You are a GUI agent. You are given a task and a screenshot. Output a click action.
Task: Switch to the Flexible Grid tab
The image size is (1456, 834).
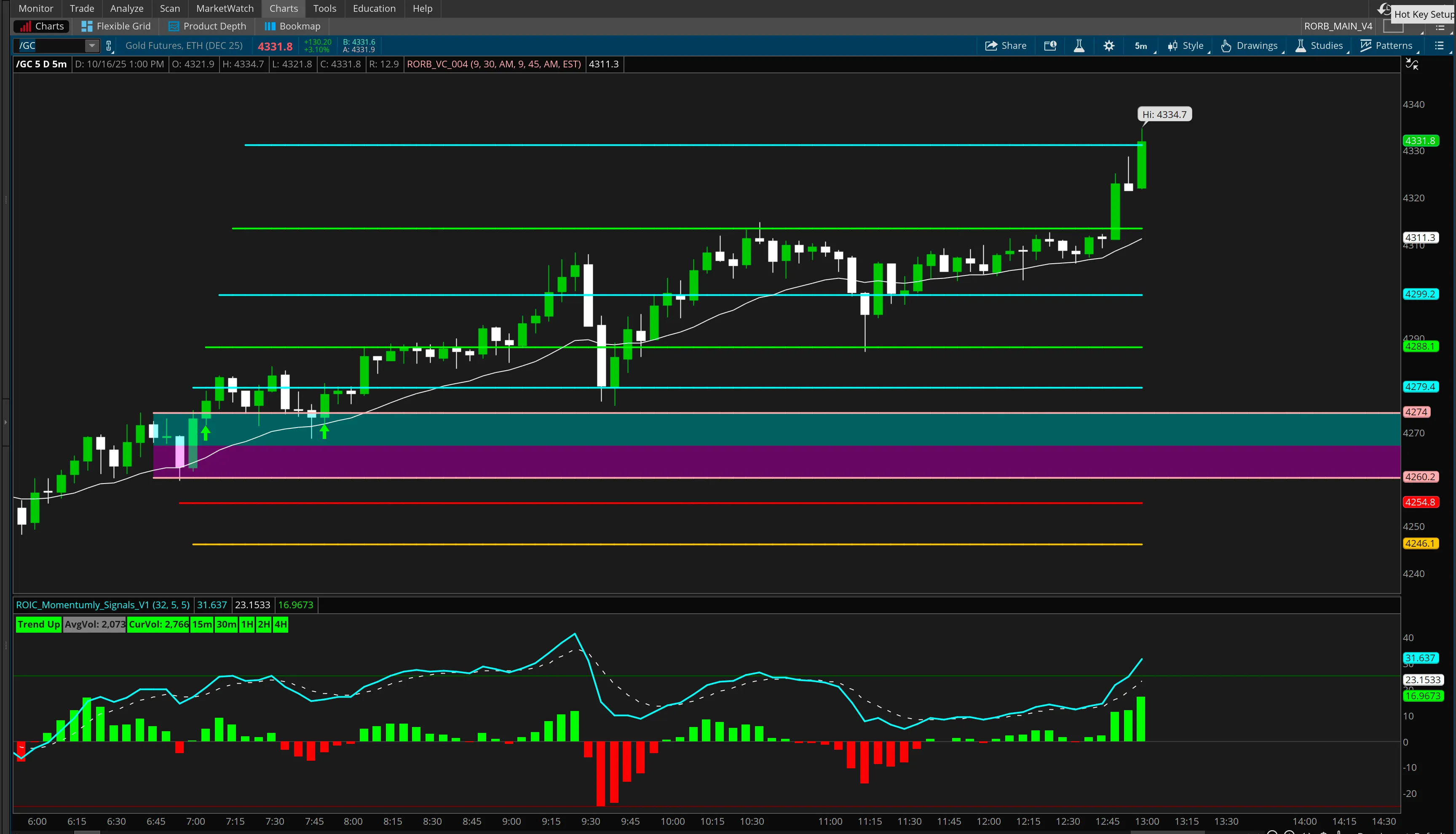(116, 27)
